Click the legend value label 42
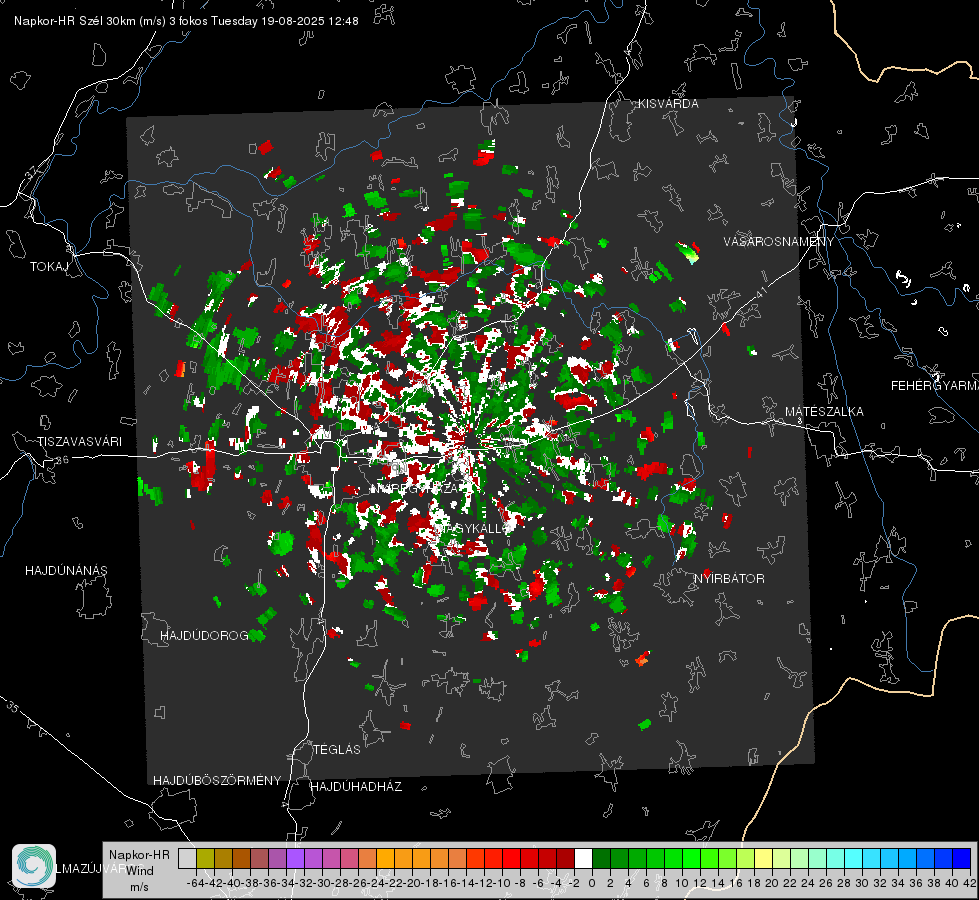Screen dimensions: 979x900 (x=969, y=884)
